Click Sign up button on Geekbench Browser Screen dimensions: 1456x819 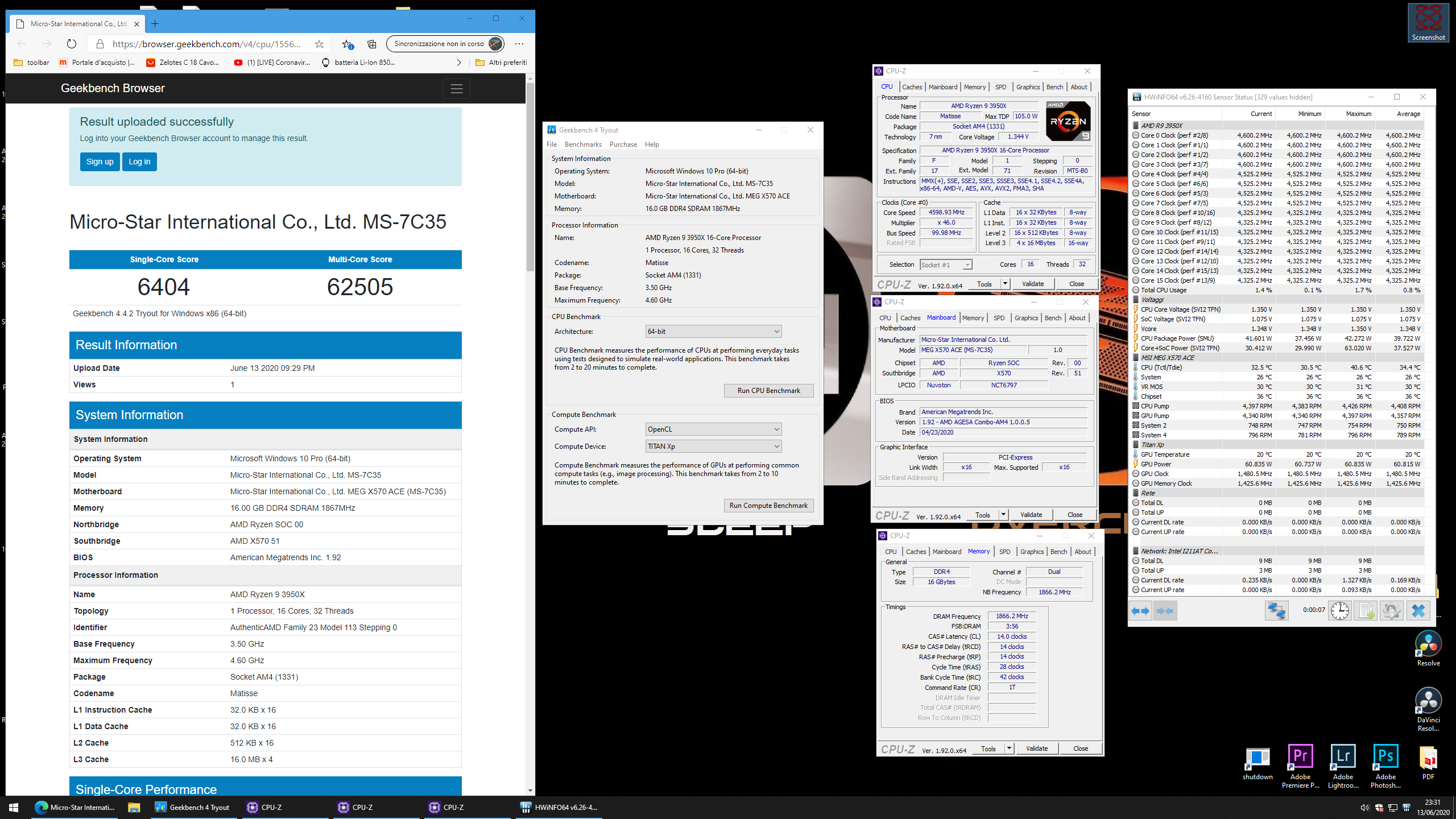[100, 162]
